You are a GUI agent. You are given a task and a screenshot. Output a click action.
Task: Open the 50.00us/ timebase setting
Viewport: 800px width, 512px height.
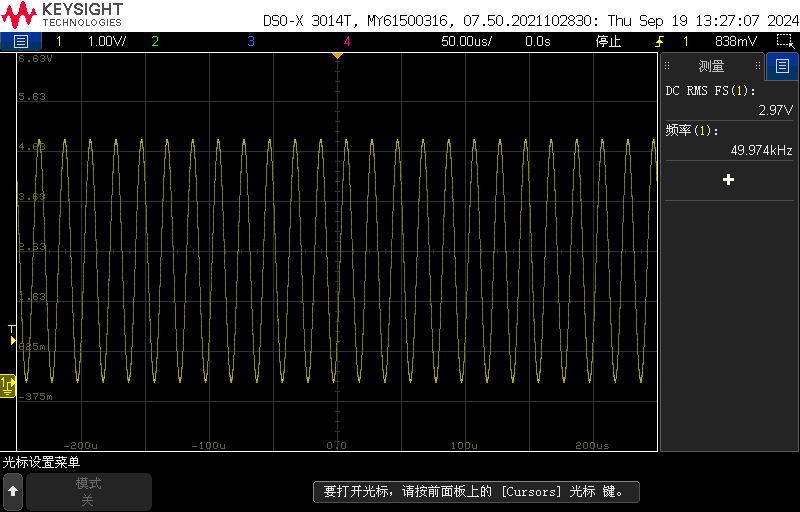click(466, 41)
